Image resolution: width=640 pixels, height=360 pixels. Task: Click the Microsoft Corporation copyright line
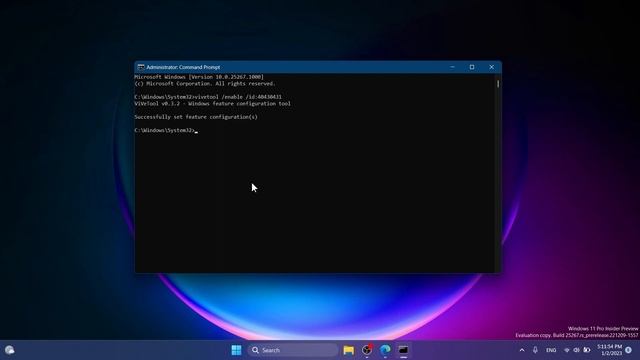tap(205, 84)
